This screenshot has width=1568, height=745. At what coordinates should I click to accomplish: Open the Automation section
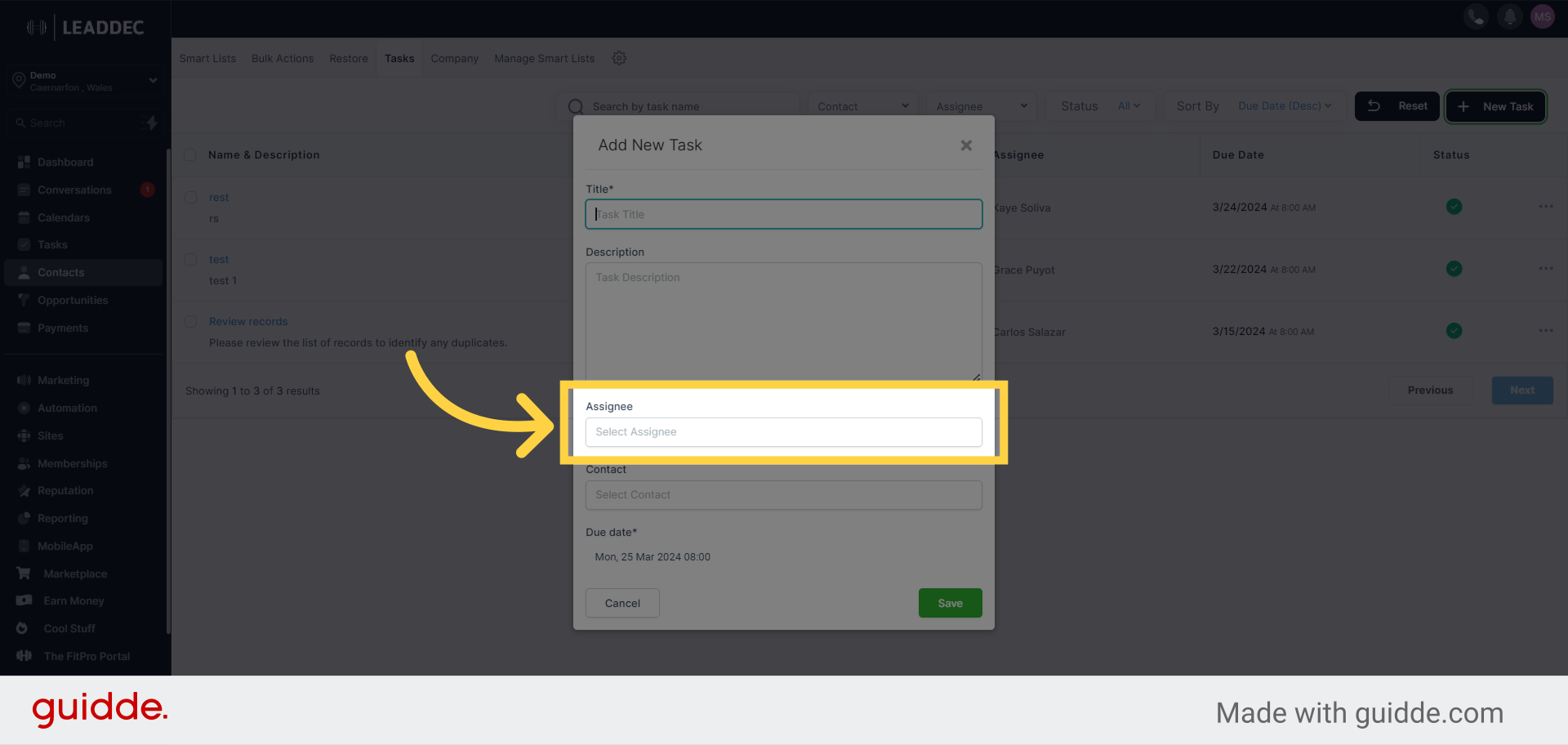66,408
